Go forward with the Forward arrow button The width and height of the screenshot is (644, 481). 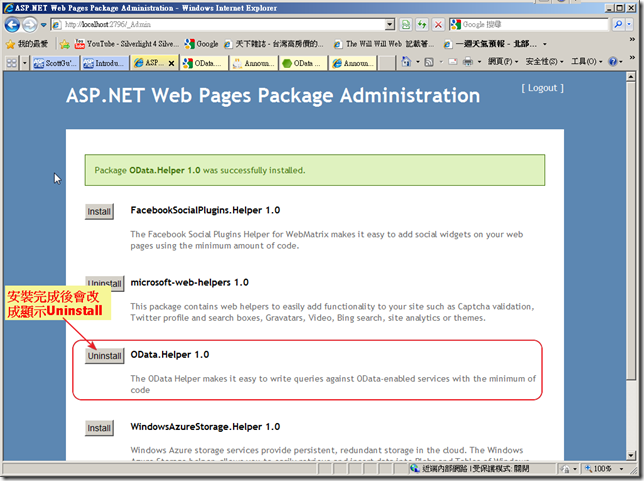(30, 25)
